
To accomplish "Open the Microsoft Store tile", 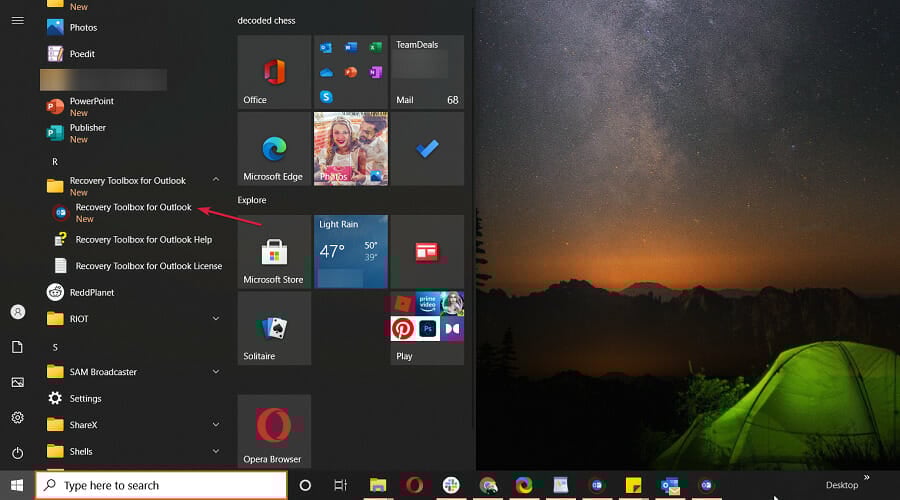I will tap(274, 251).
